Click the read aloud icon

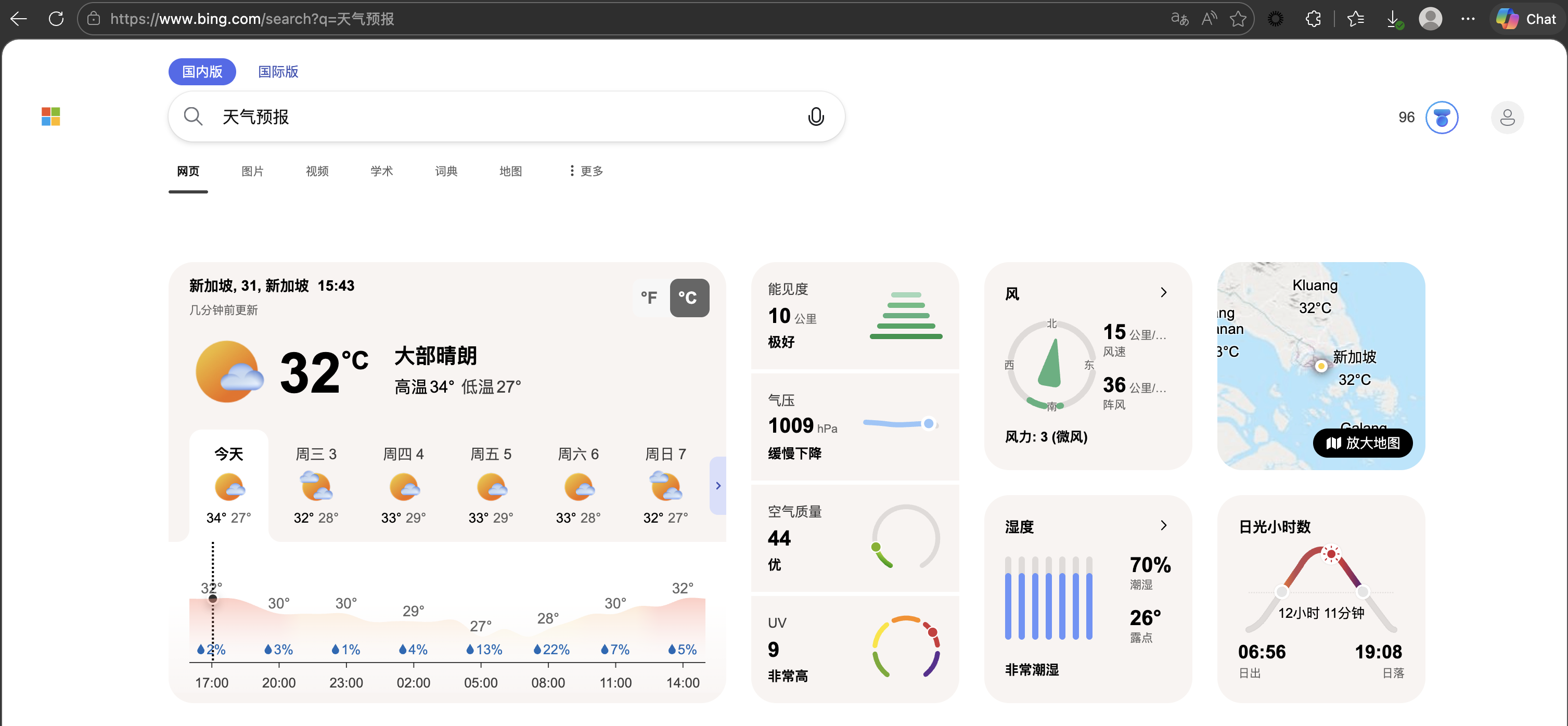pyautogui.click(x=1209, y=19)
